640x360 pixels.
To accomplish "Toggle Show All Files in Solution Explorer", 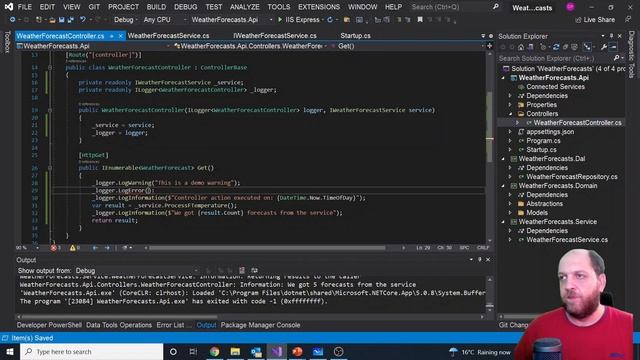I will (x=575, y=47).
